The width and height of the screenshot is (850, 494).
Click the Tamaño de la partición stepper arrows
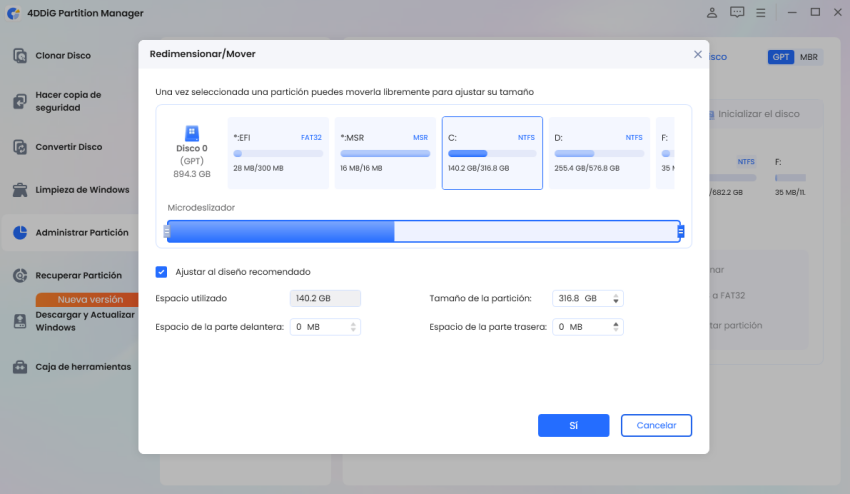point(616,298)
